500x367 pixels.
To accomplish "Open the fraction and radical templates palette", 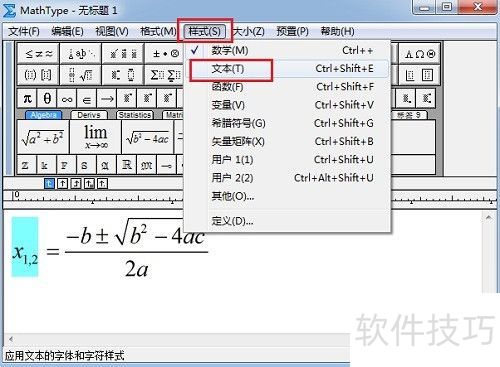I will pos(81,75).
